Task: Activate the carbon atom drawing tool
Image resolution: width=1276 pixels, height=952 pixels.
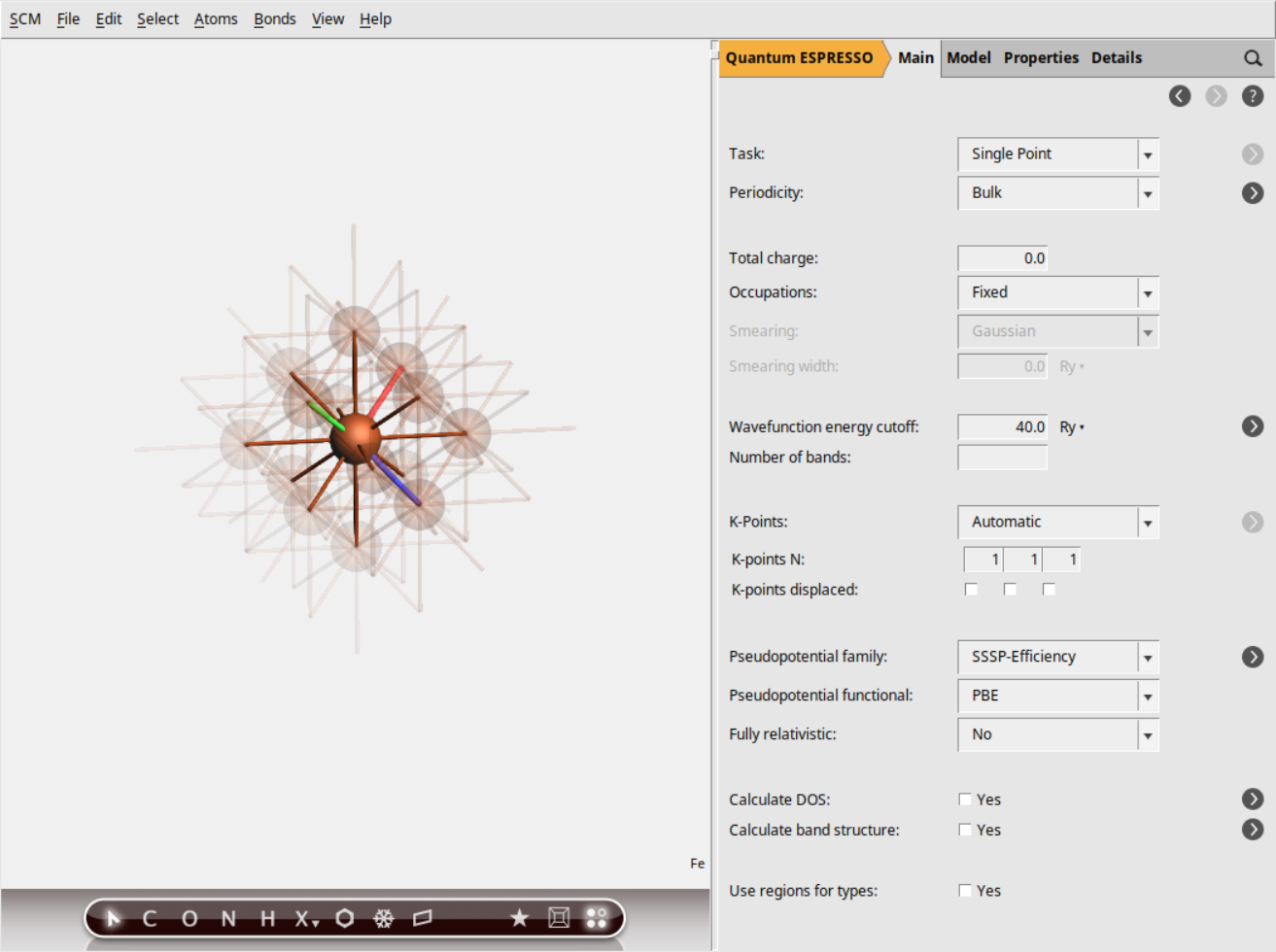Action: coord(148,918)
